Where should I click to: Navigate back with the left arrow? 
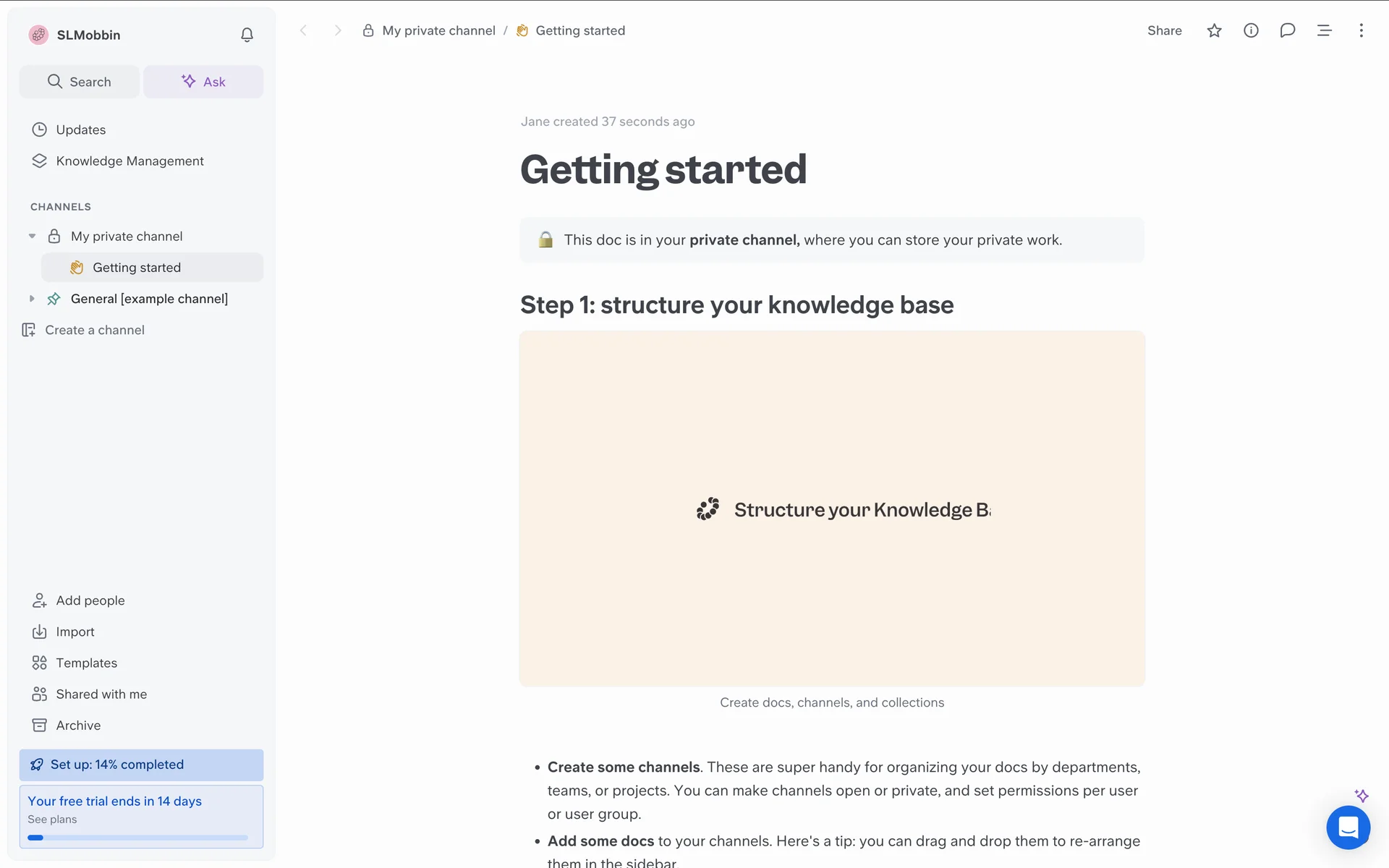point(304,30)
